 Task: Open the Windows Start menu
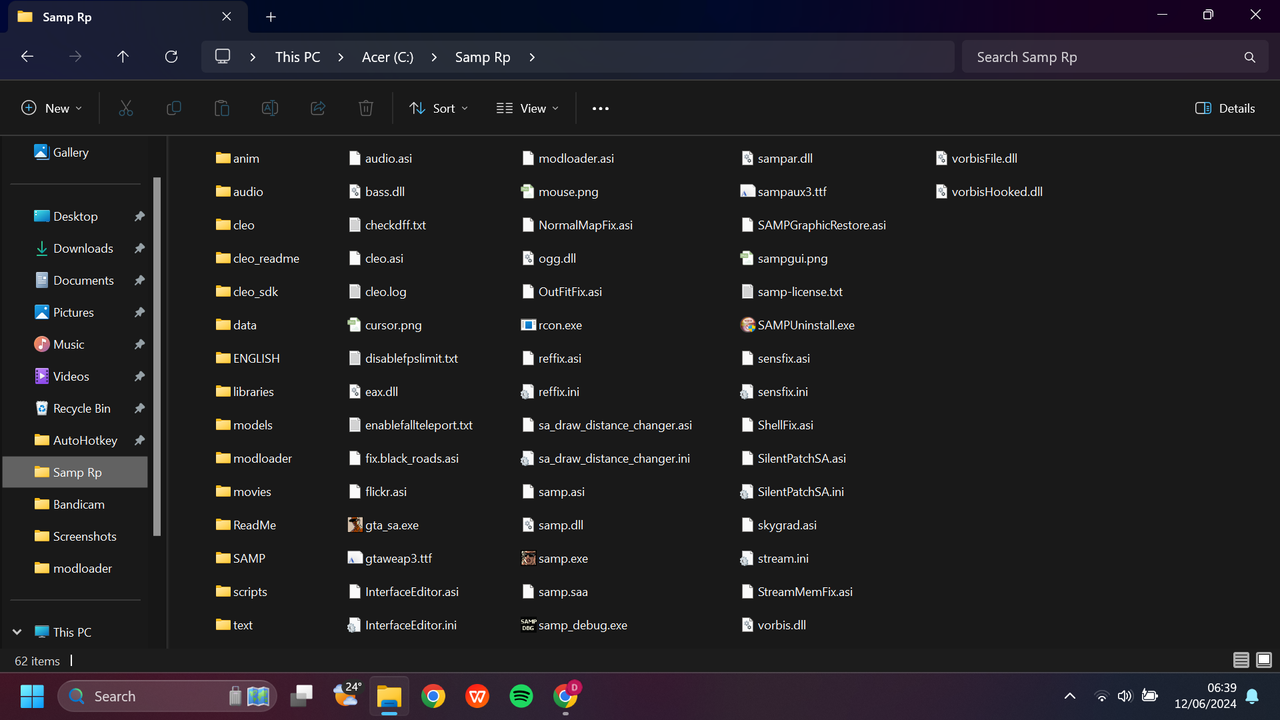click(x=32, y=696)
